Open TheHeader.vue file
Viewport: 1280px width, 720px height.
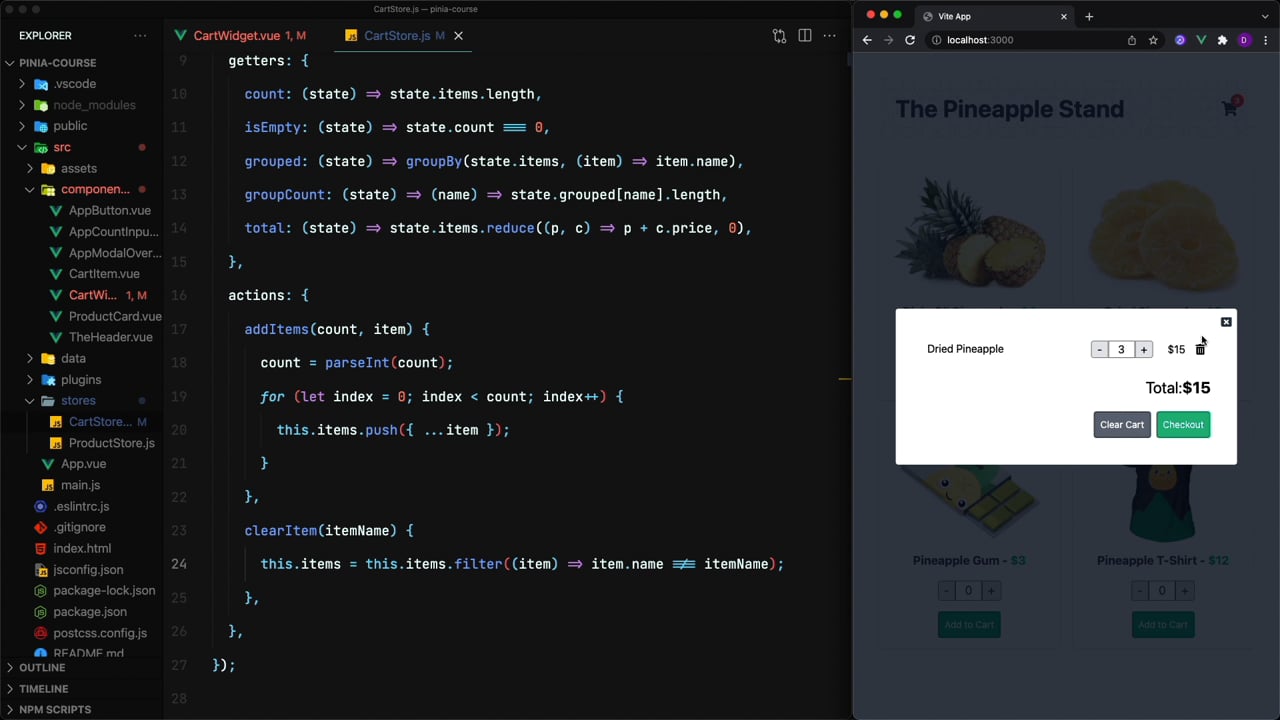[x=110, y=337]
